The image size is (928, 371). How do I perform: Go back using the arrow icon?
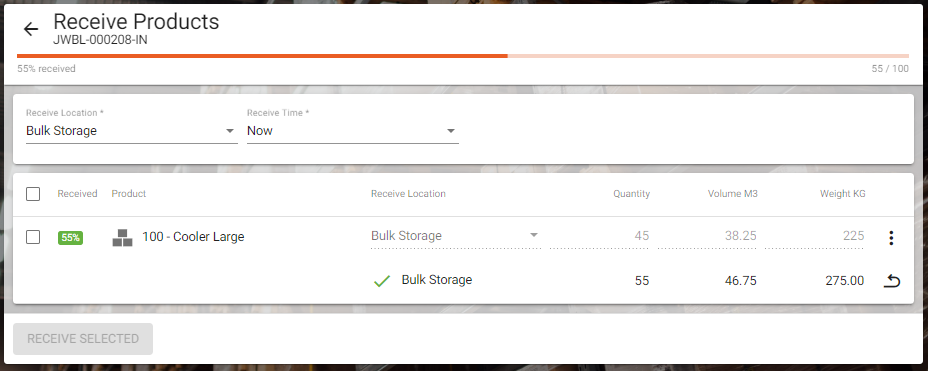click(30, 29)
